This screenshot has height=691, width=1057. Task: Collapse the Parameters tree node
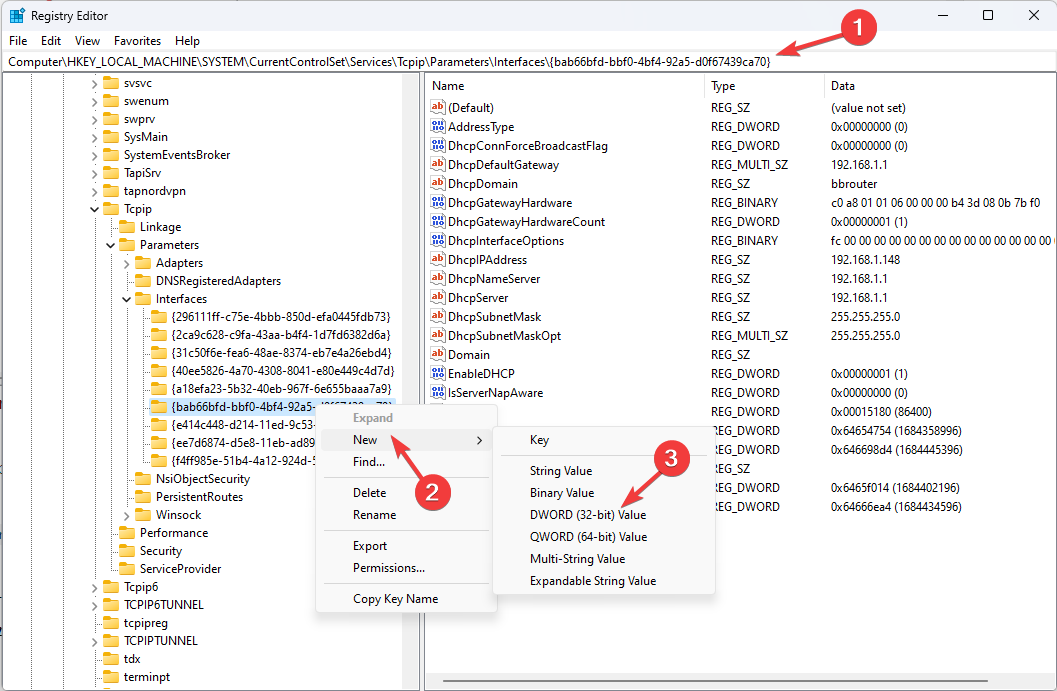pyautogui.click(x=111, y=245)
